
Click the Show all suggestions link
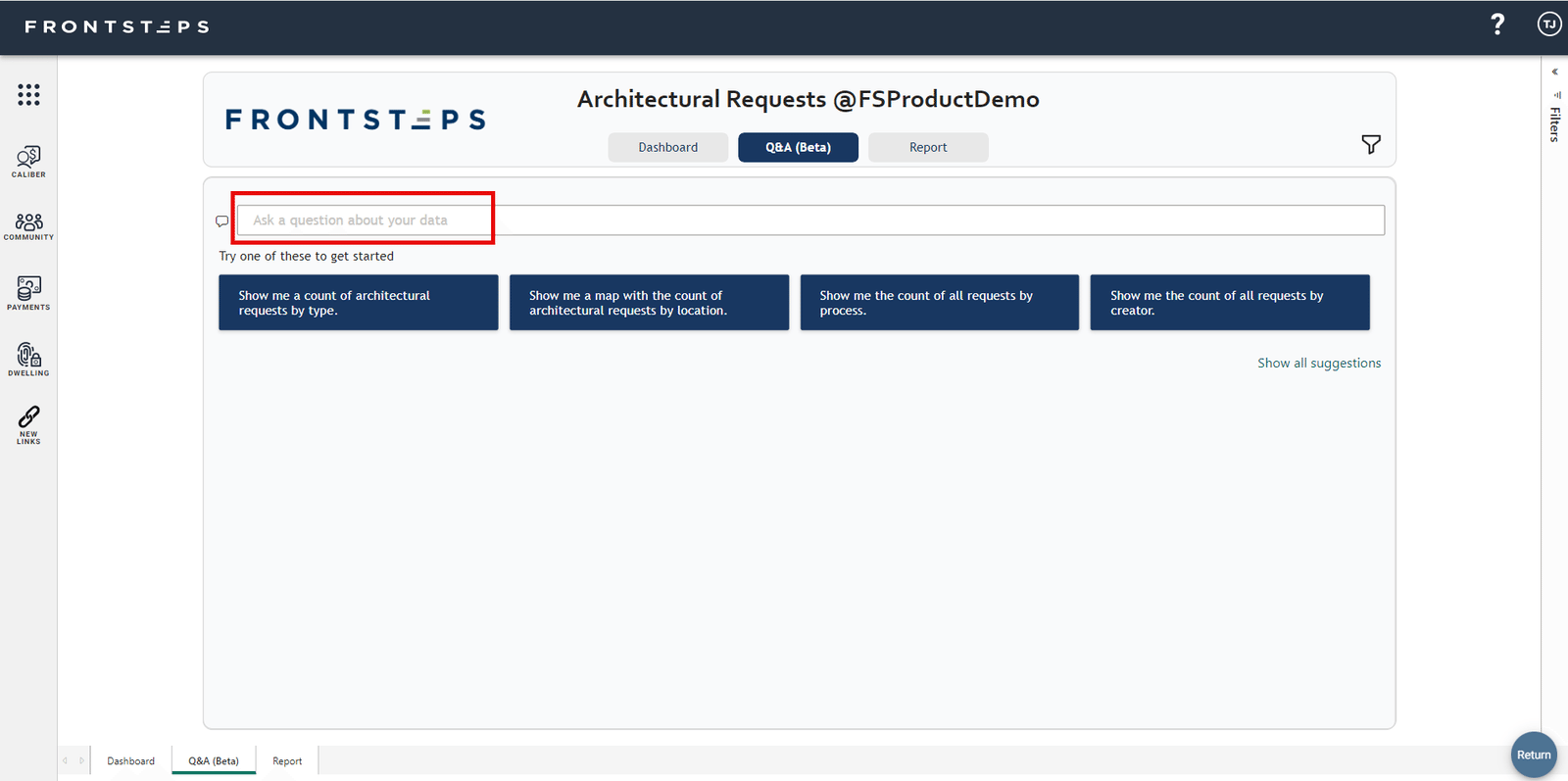(1319, 363)
